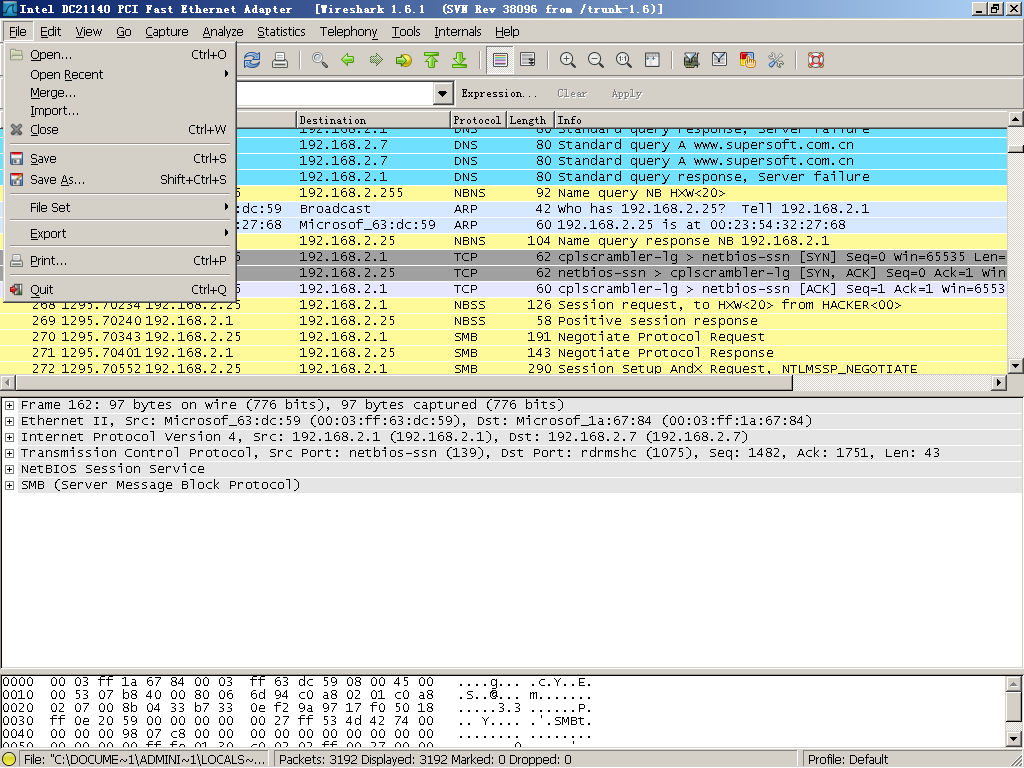Click hex pane scrollbar up arrow
The width and height of the screenshot is (1024, 768).
pos(1014,684)
